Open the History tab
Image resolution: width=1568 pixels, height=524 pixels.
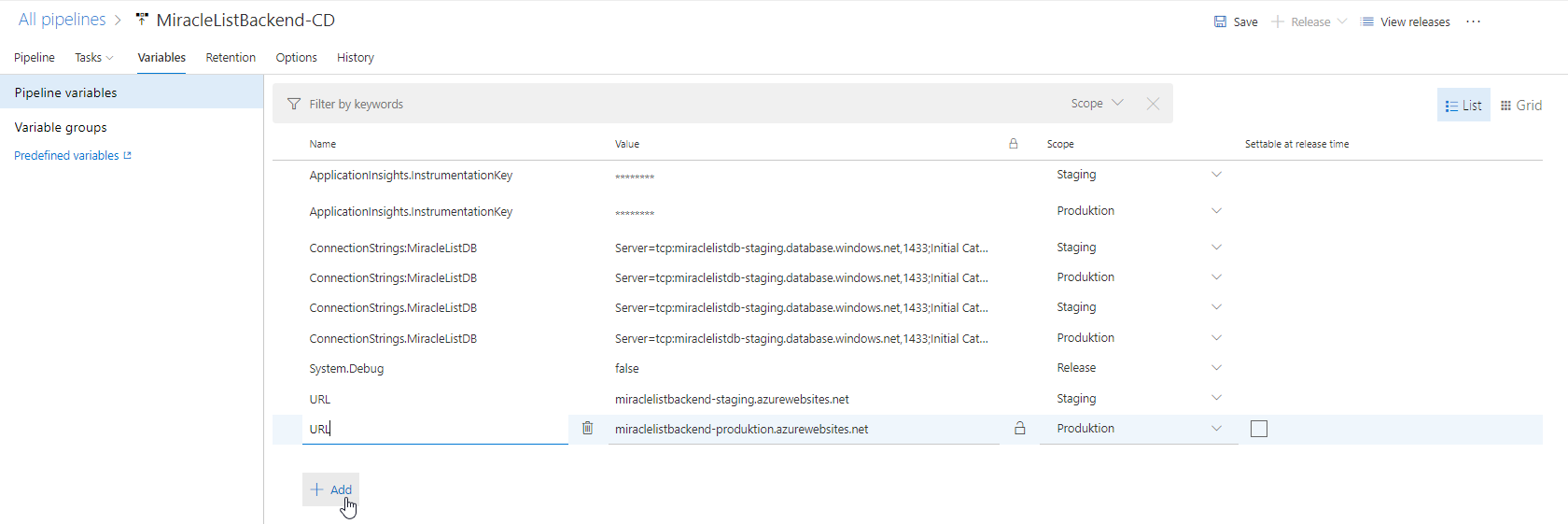click(356, 58)
